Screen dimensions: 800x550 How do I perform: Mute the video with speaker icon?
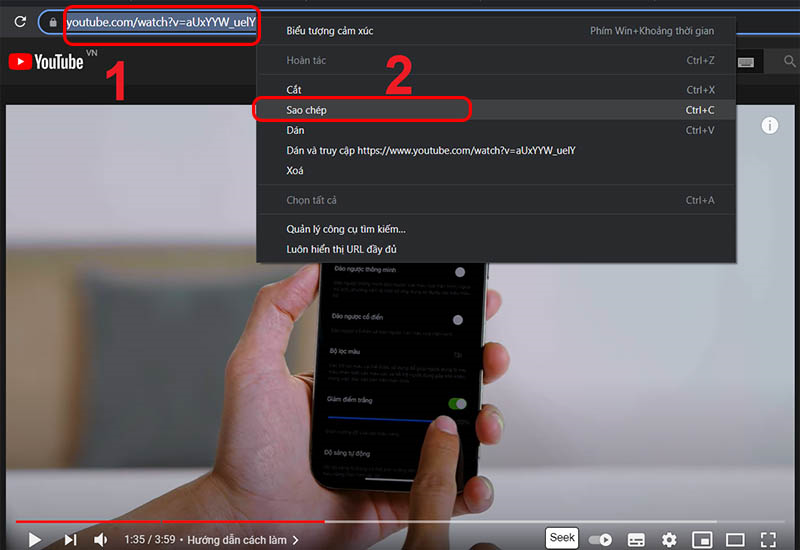101,539
